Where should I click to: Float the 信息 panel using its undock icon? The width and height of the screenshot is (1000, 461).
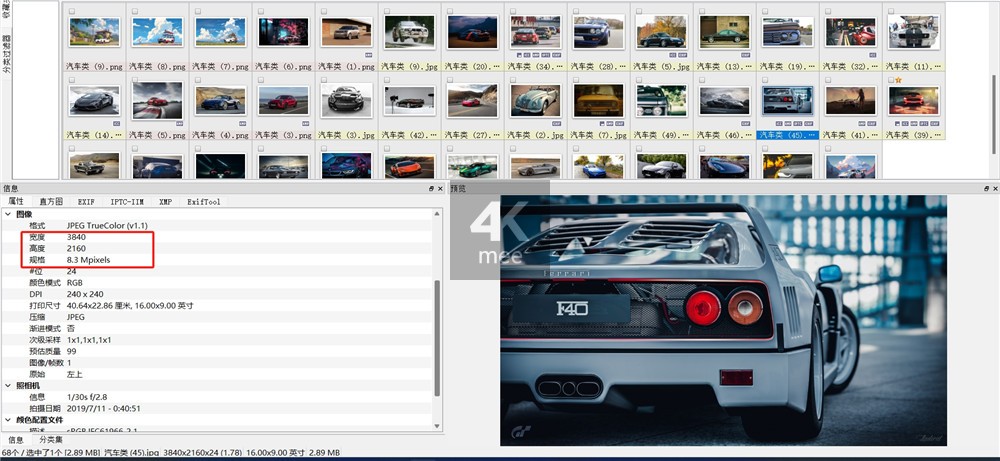(431, 188)
